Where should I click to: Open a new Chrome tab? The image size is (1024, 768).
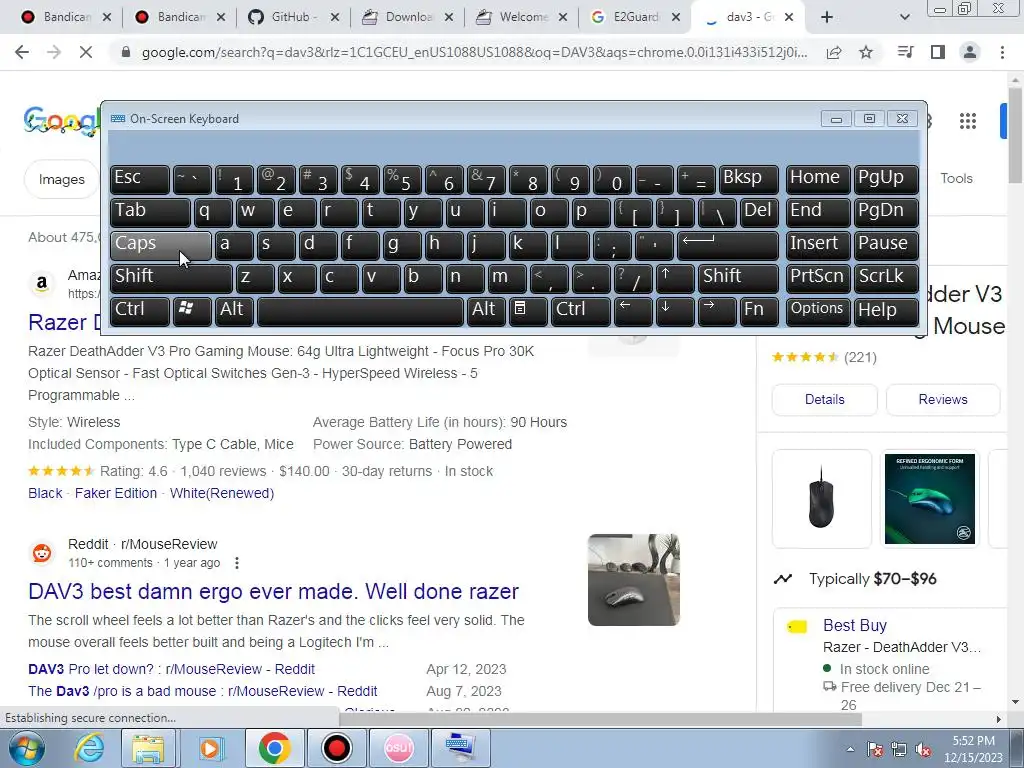(x=827, y=17)
